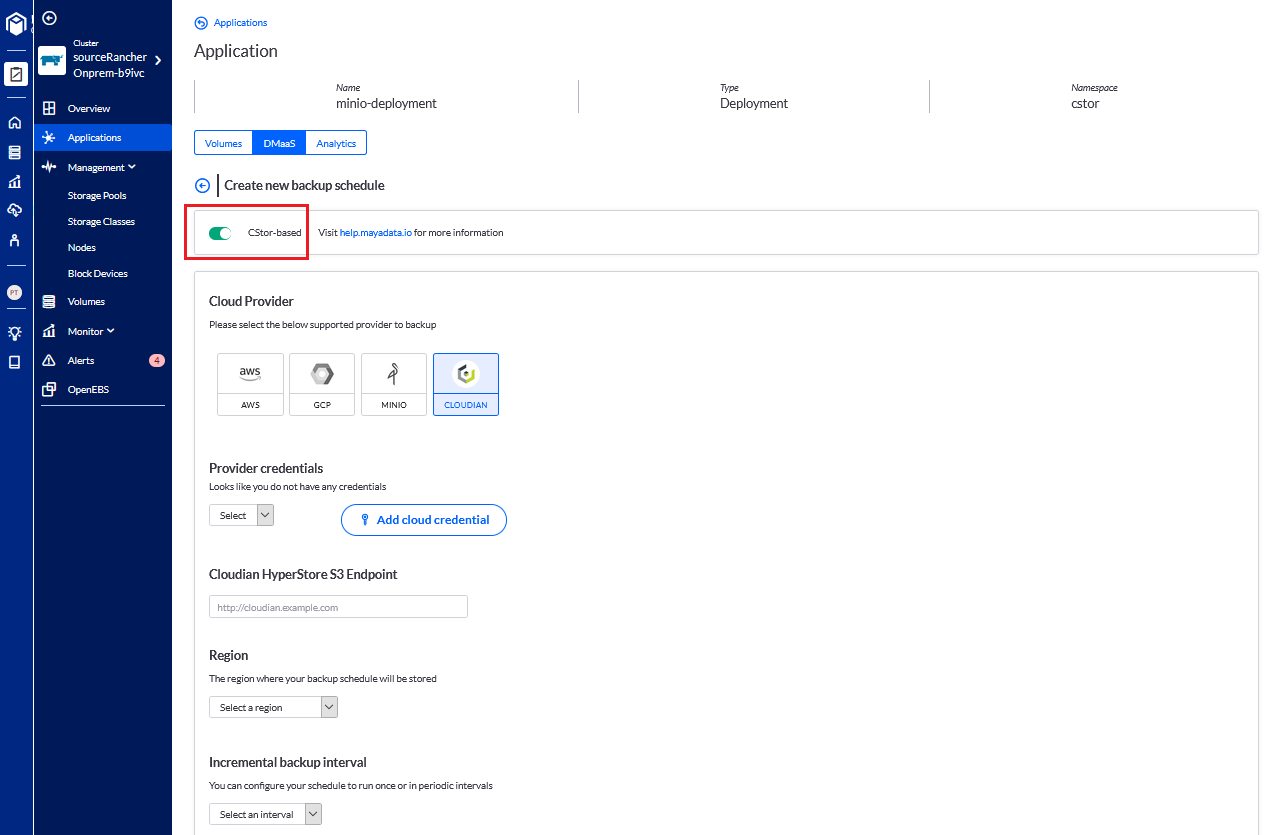Click Add cloud credential button
The height and width of the screenshot is (835, 1278).
(x=424, y=520)
